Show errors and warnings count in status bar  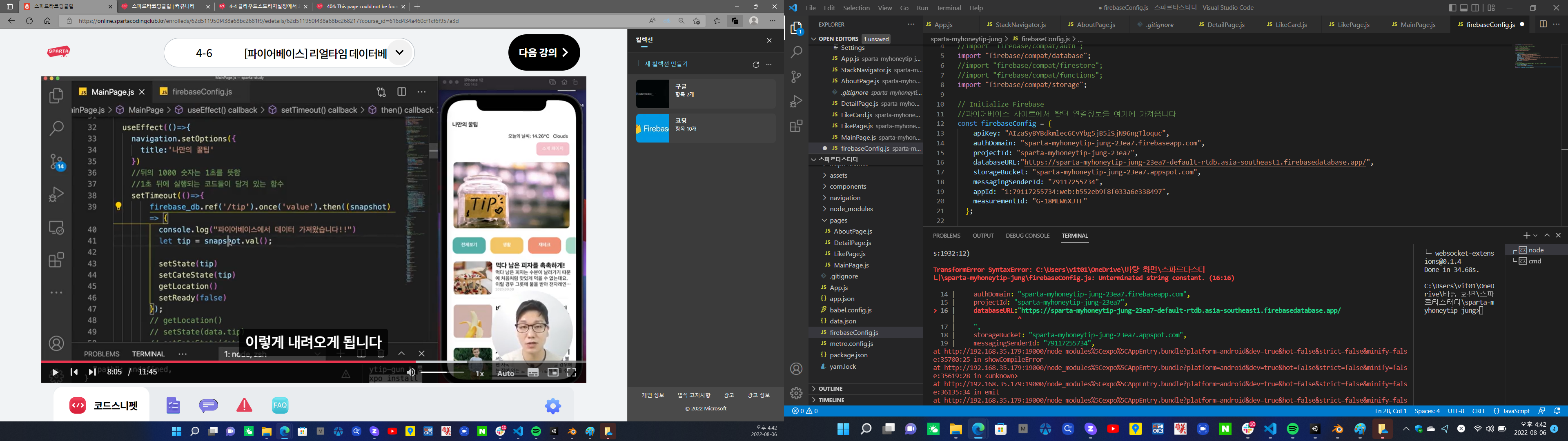point(805,411)
